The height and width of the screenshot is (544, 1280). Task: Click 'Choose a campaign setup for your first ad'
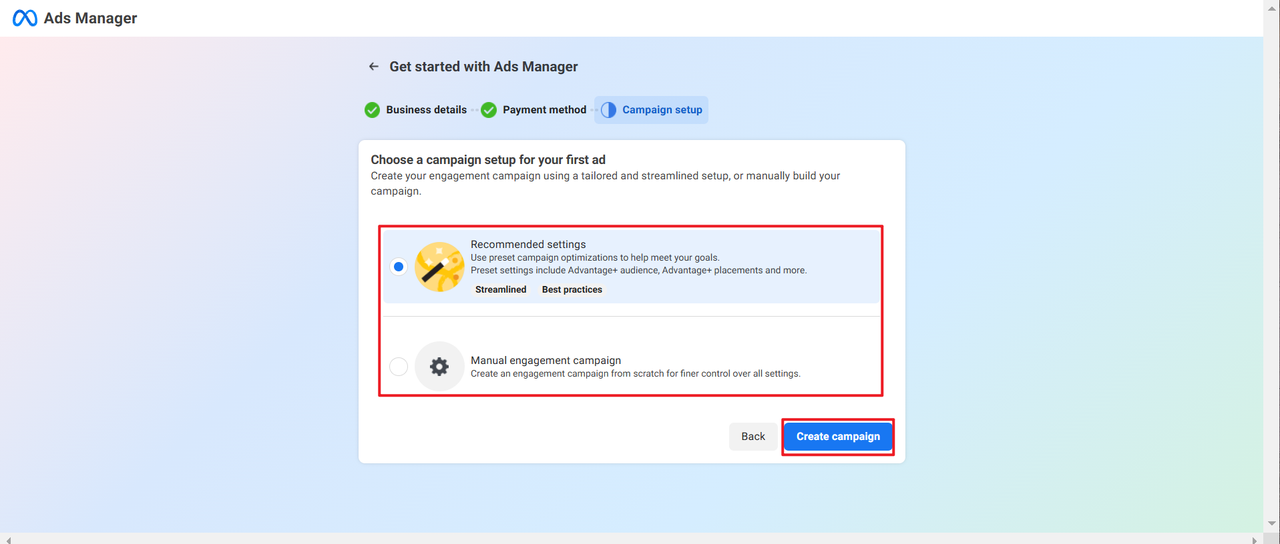488,159
